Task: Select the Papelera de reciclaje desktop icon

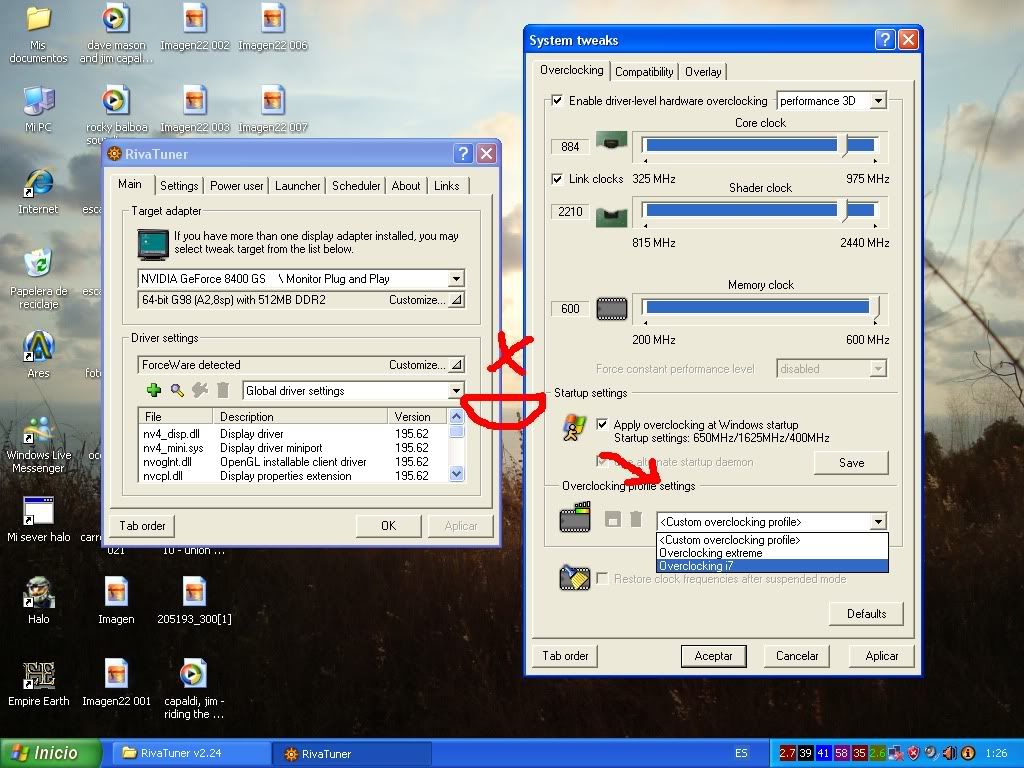Action: click(x=38, y=279)
